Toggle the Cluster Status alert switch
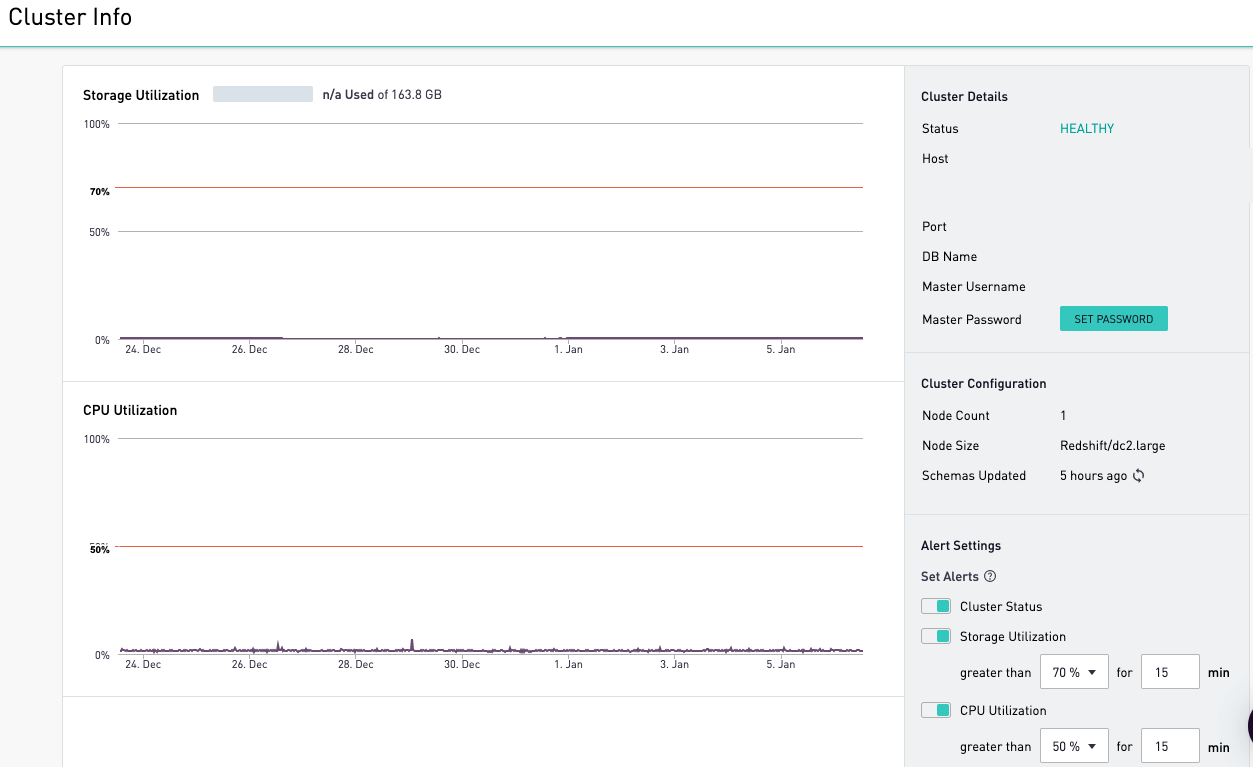 (936, 606)
